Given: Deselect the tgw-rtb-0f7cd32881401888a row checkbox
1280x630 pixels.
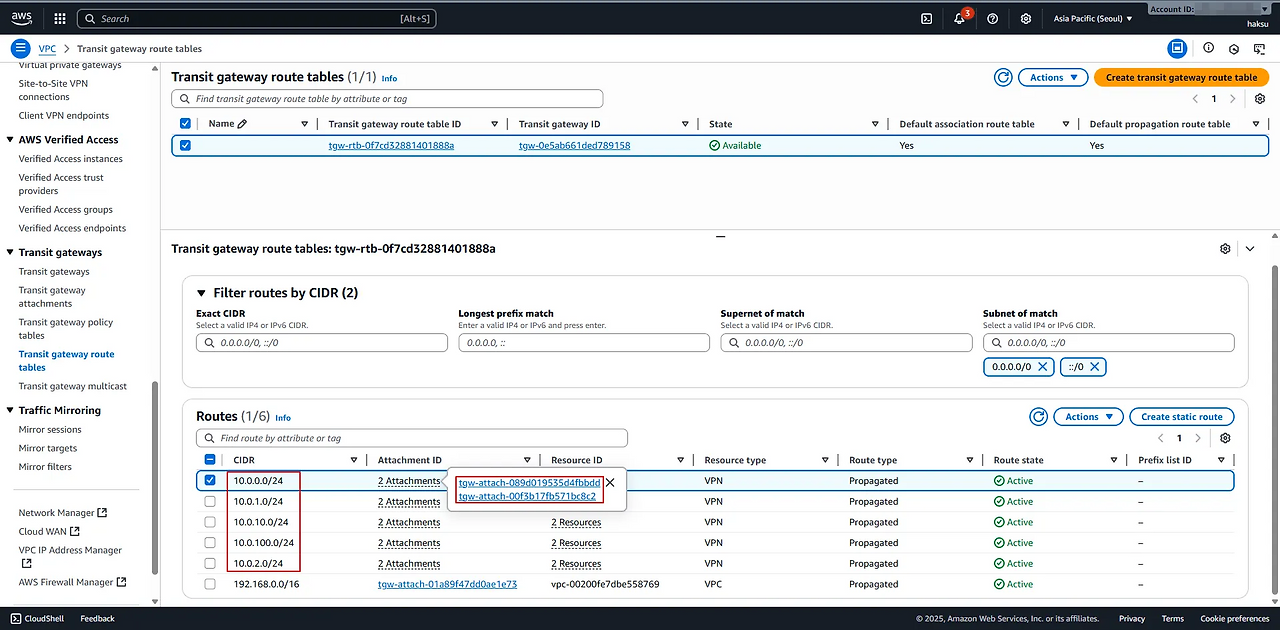Looking at the screenshot, I should point(185,146).
